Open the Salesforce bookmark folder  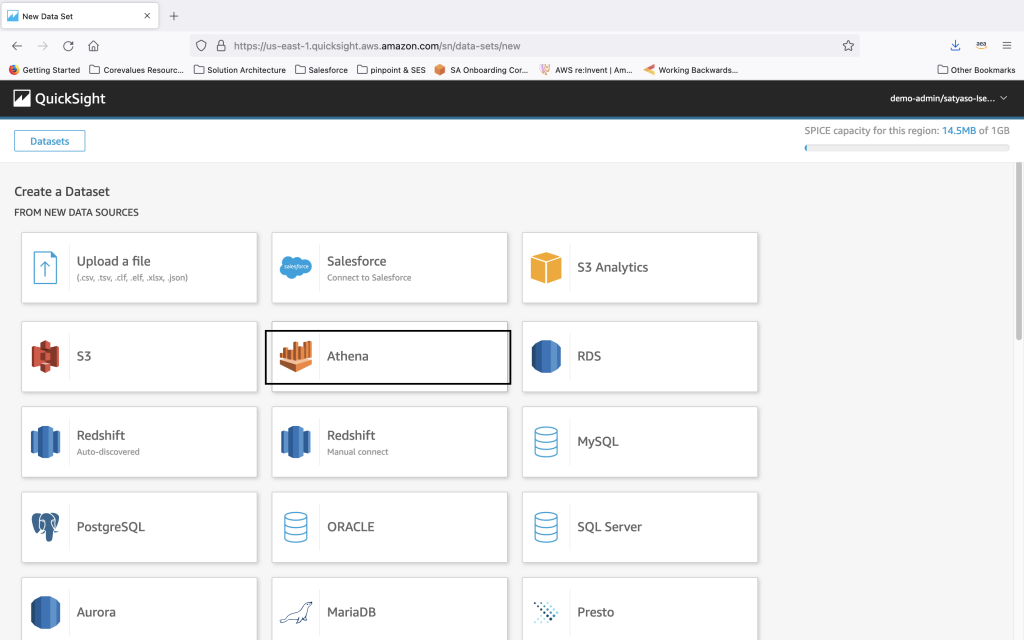click(321, 70)
